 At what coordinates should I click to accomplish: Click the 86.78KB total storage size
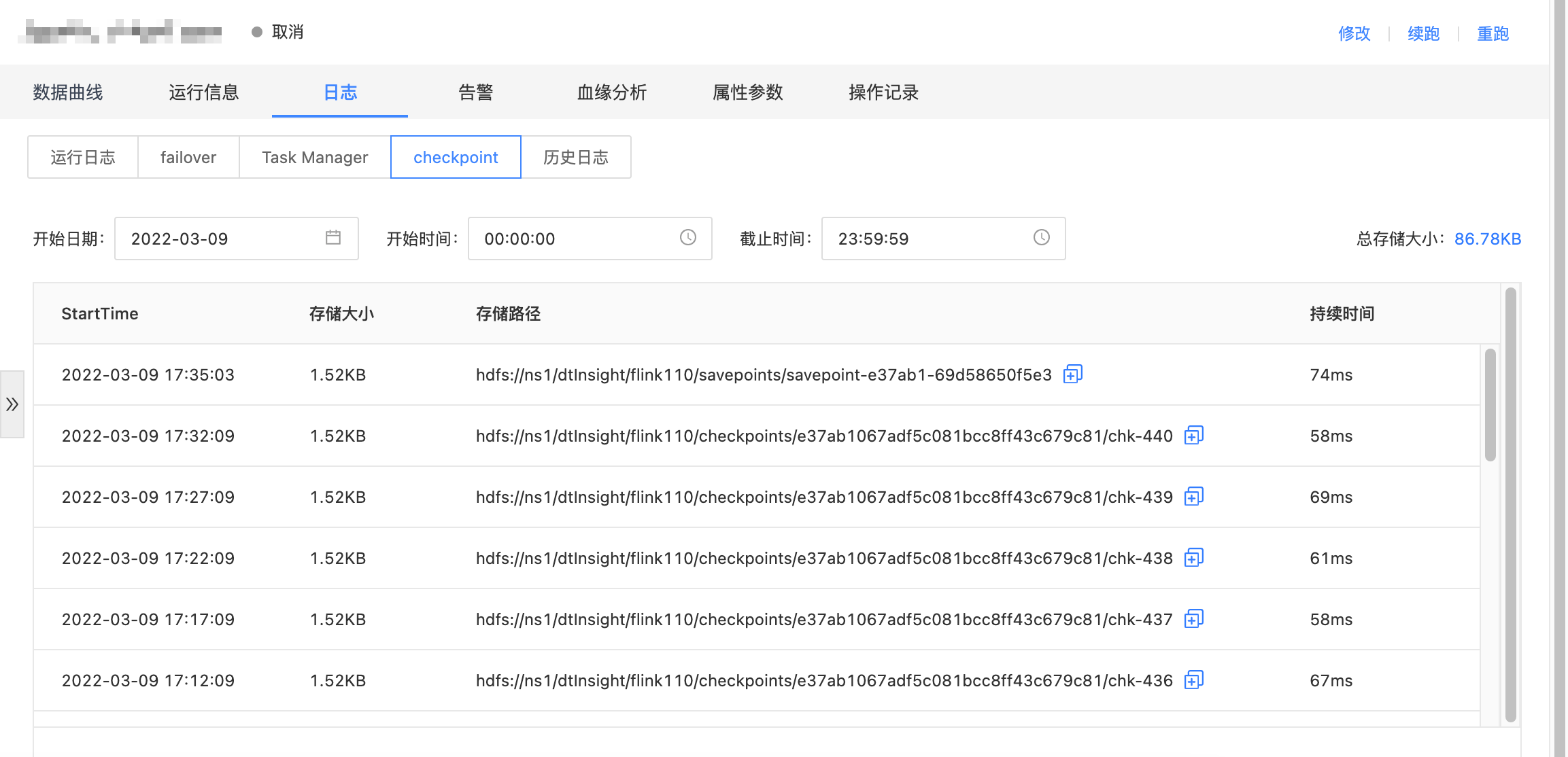(1488, 239)
